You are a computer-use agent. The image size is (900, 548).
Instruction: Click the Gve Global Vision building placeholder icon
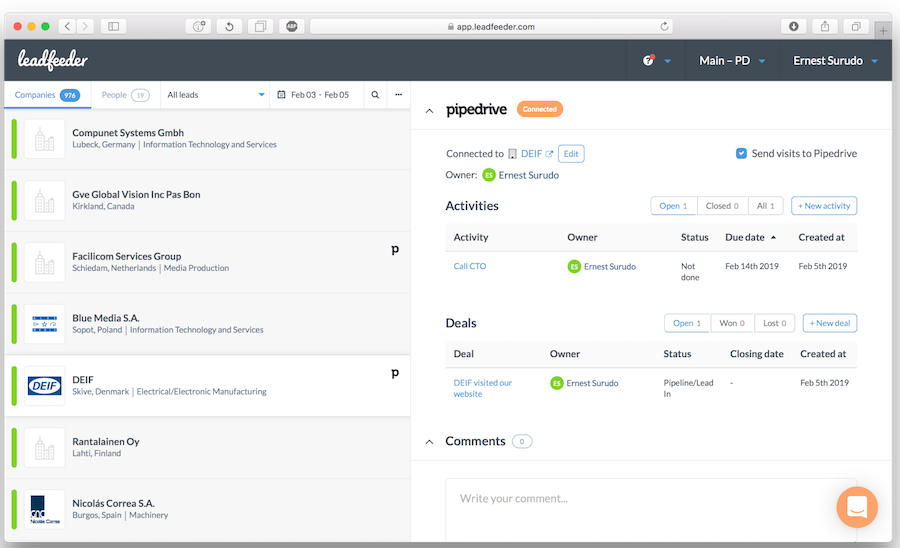44,201
